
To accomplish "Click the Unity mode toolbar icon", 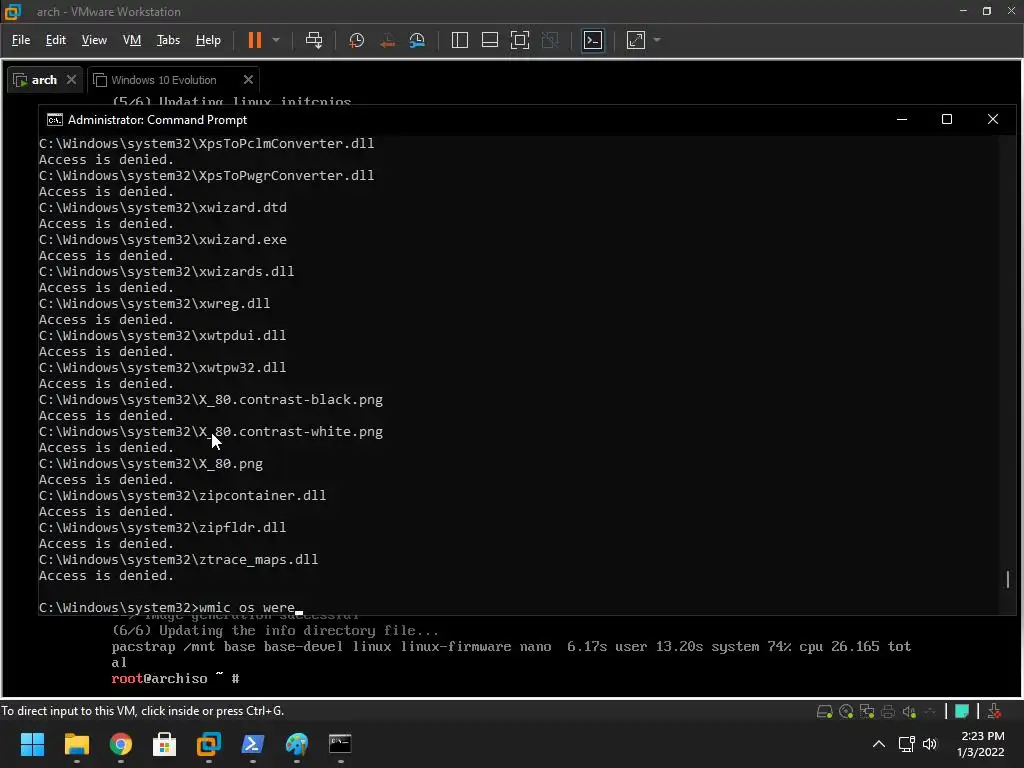I will pyautogui.click(x=551, y=40).
